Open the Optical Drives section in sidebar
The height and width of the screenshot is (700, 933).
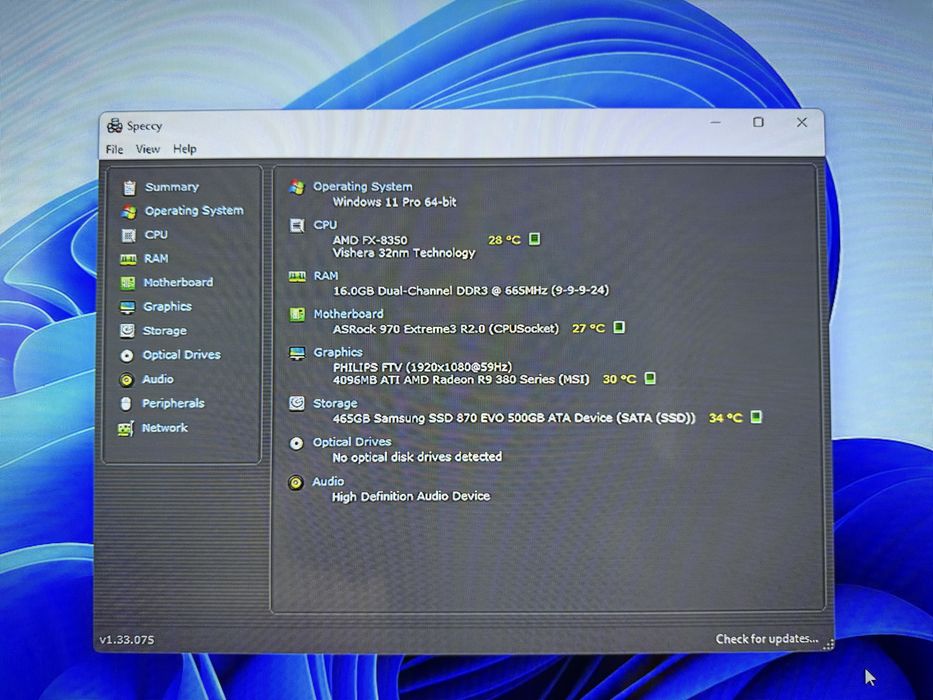(181, 355)
